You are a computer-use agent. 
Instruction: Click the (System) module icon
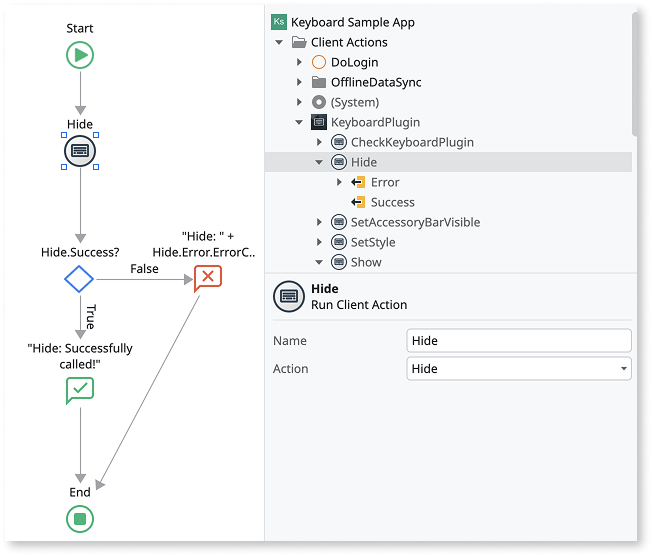click(319, 102)
